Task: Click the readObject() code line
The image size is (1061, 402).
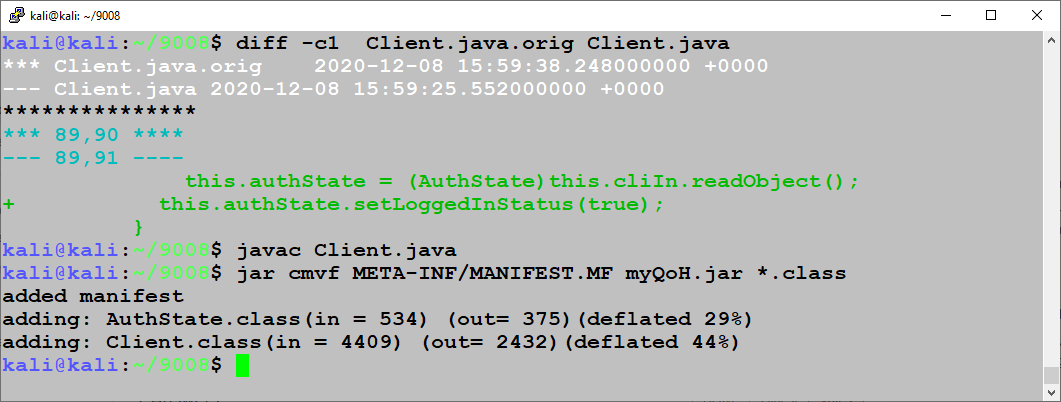Action: click(522, 181)
